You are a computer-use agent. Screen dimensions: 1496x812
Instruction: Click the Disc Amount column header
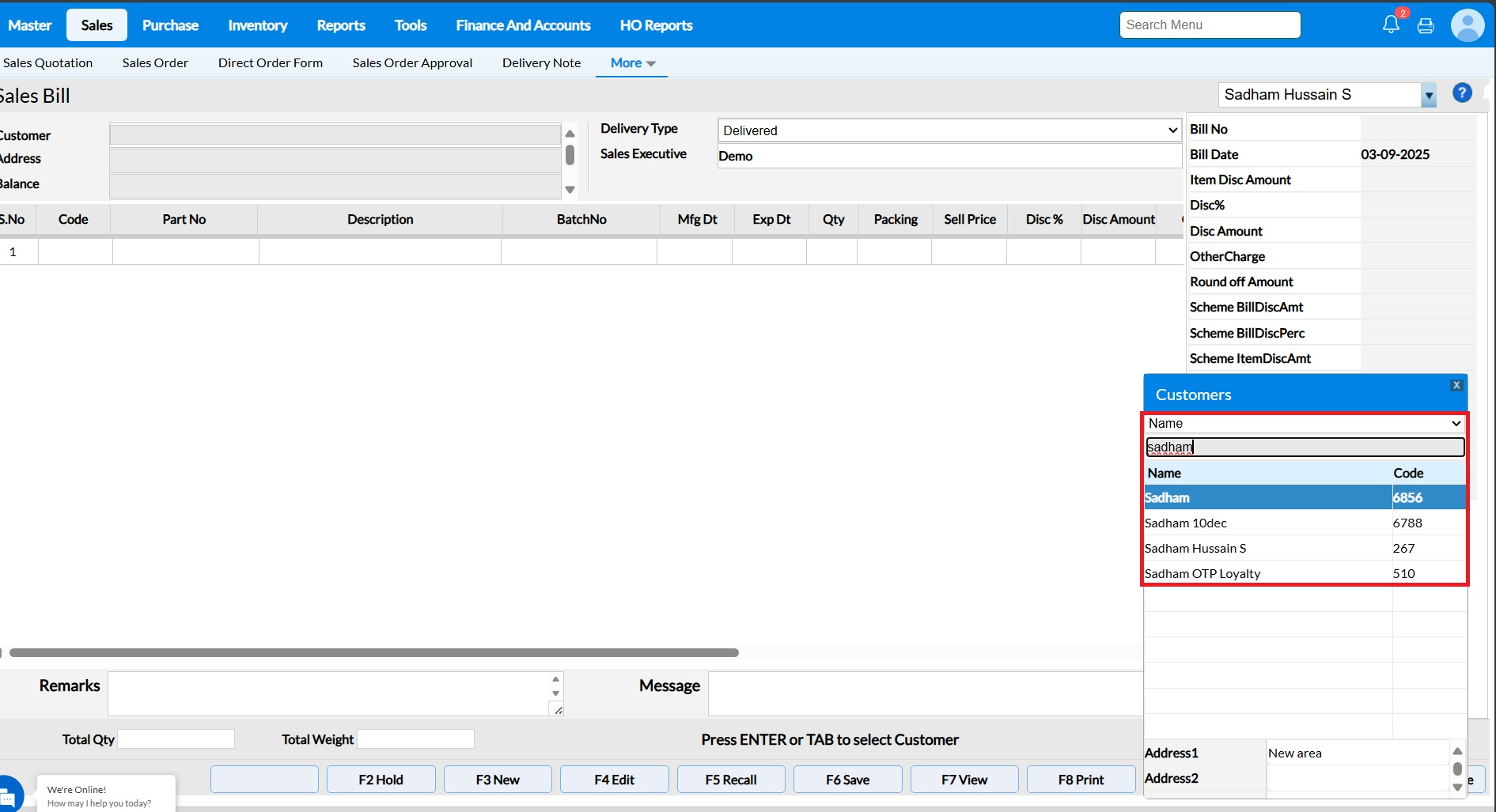[1119, 219]
